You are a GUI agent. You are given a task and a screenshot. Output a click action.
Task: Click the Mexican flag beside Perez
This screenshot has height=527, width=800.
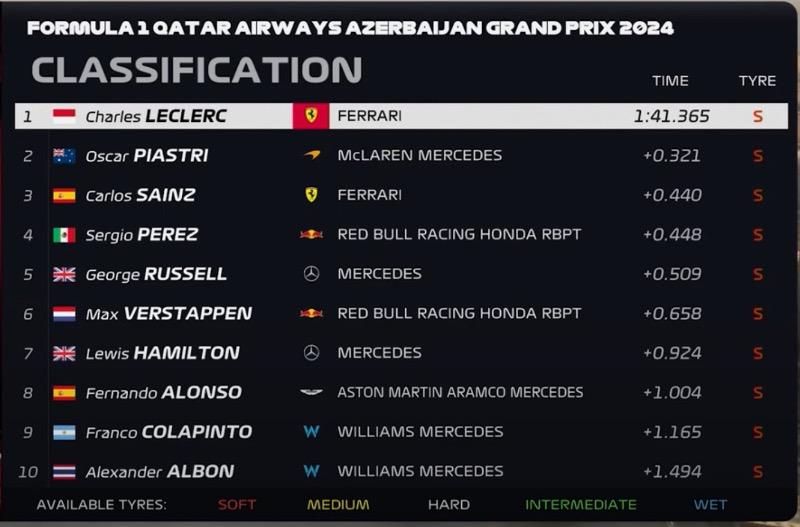pyautogui.click(x=64, y=235)
